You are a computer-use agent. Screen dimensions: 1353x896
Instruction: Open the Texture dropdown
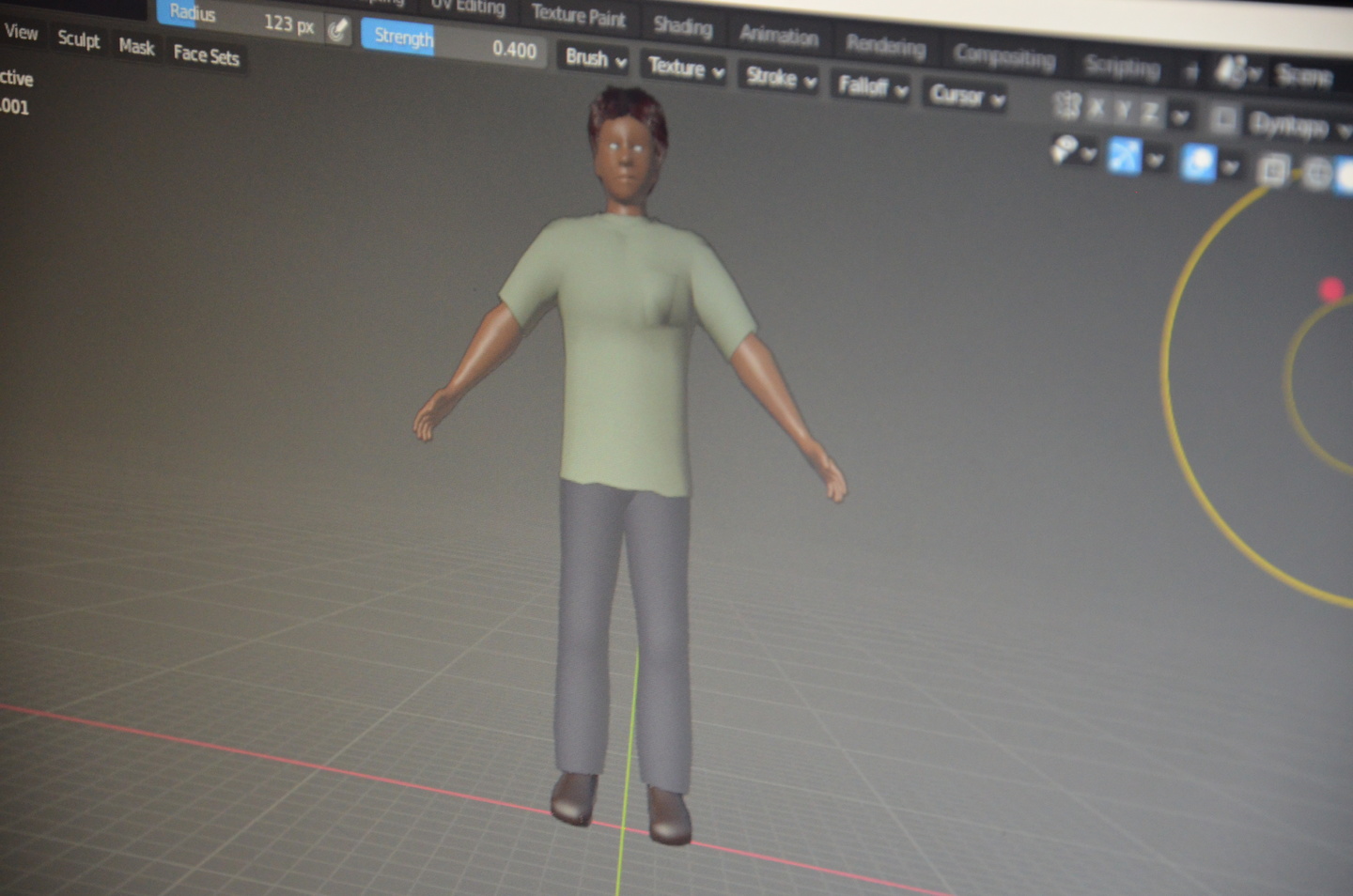pos(686,68)
